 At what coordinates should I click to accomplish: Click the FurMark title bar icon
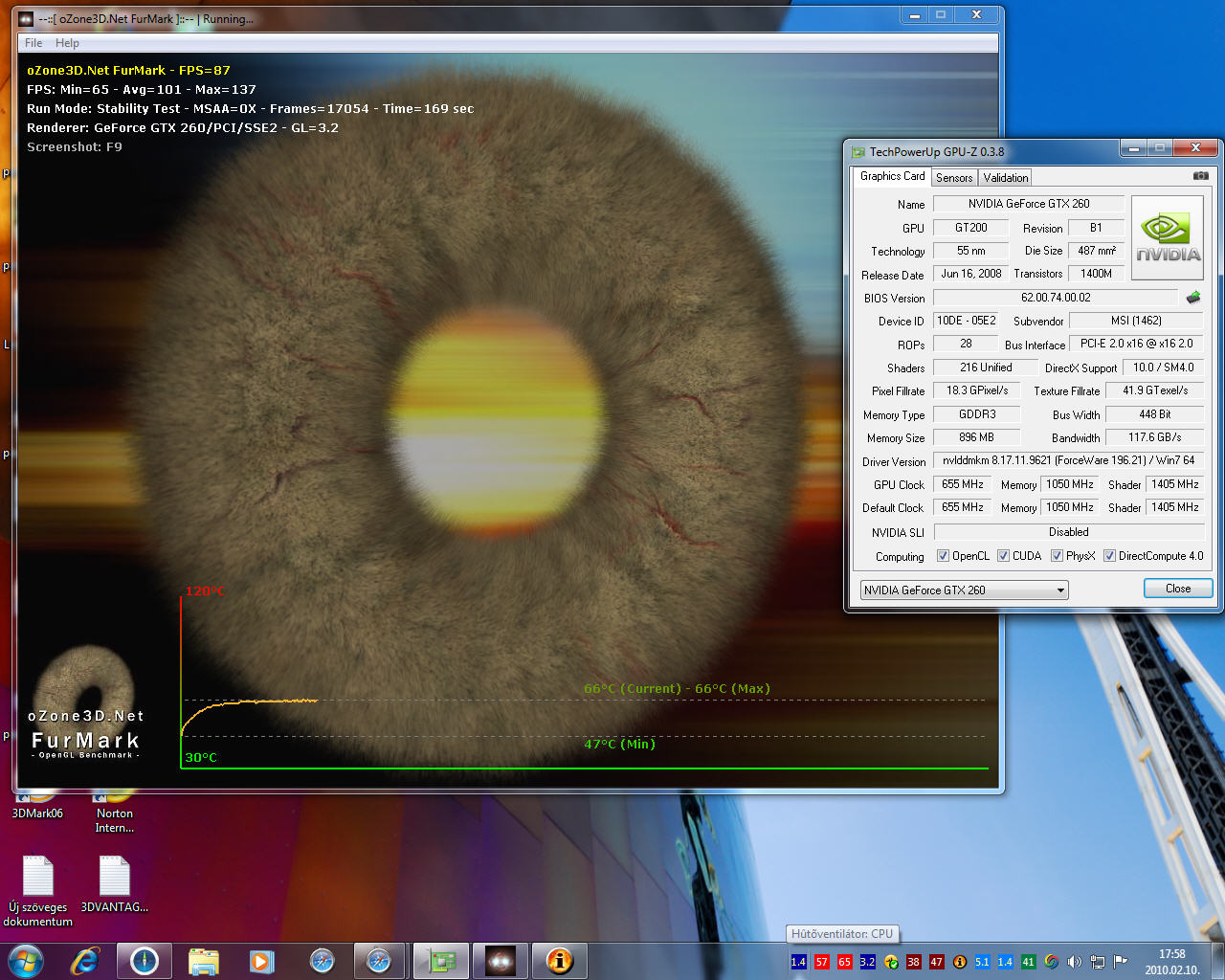click(x=26, y=18)
